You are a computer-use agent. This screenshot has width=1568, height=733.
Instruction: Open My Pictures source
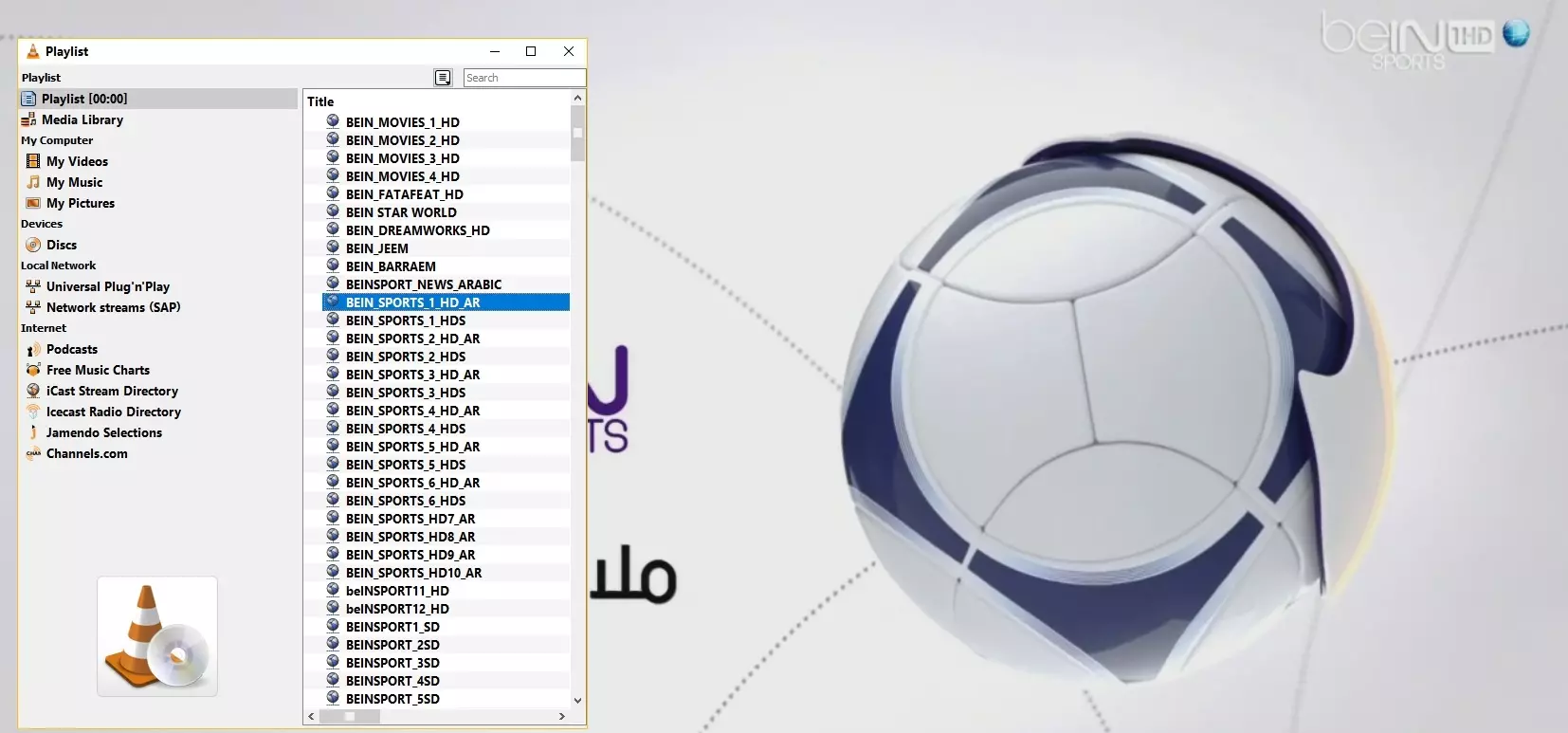[x=81, y=203]
